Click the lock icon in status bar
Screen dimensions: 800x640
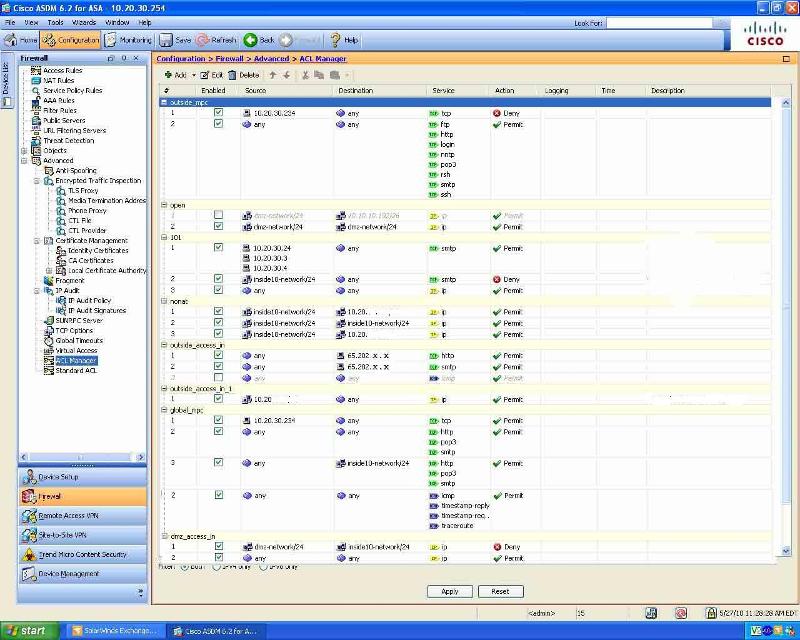click(711, 613)
